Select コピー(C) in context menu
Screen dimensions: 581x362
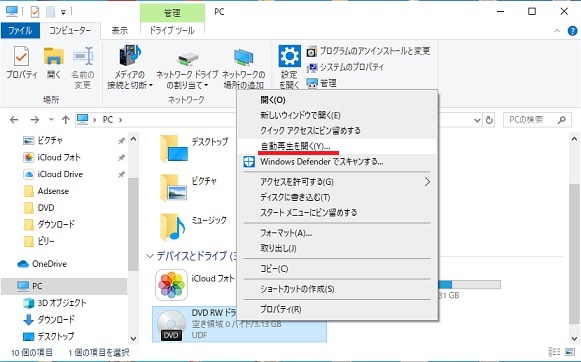[x=337, y=269]
